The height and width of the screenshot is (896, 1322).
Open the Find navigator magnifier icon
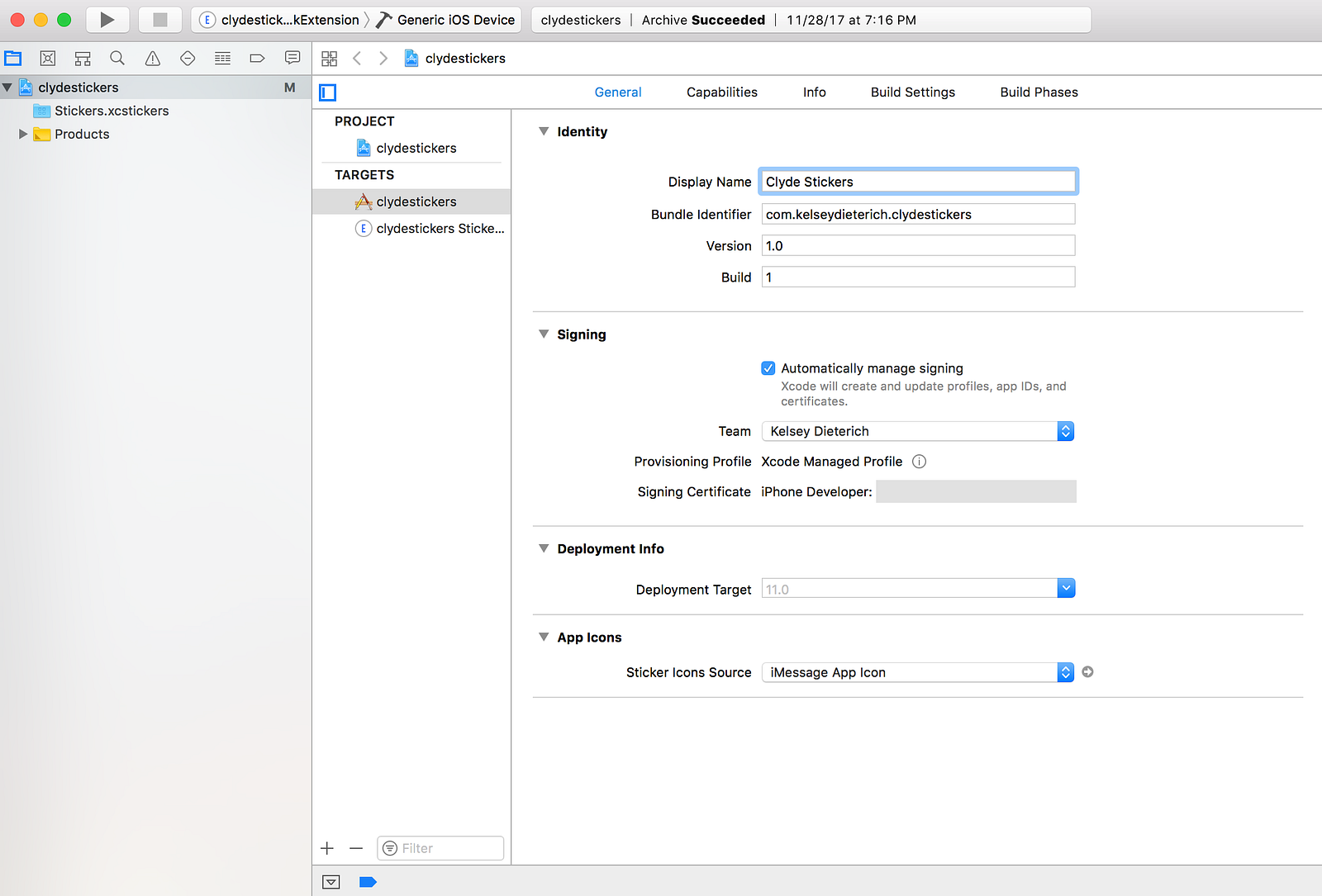pos(117,58)
